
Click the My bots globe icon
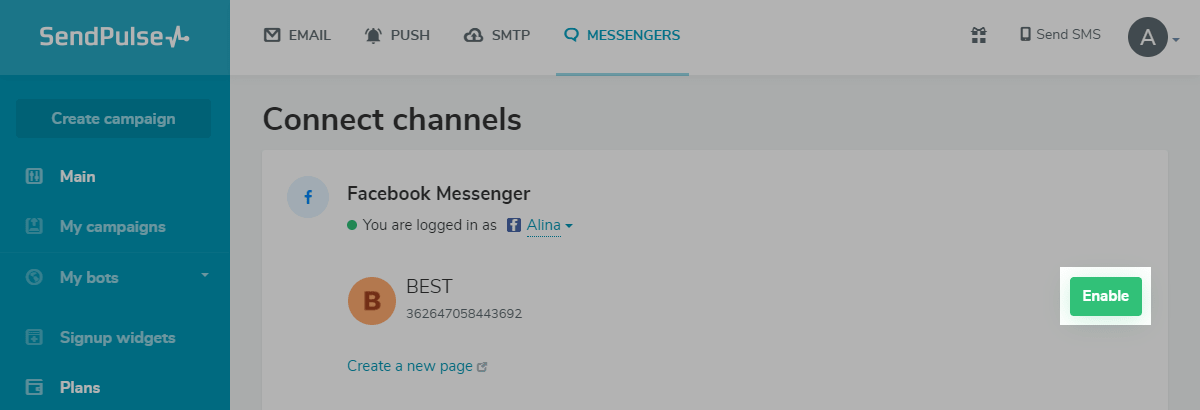[x=34, y=277]
